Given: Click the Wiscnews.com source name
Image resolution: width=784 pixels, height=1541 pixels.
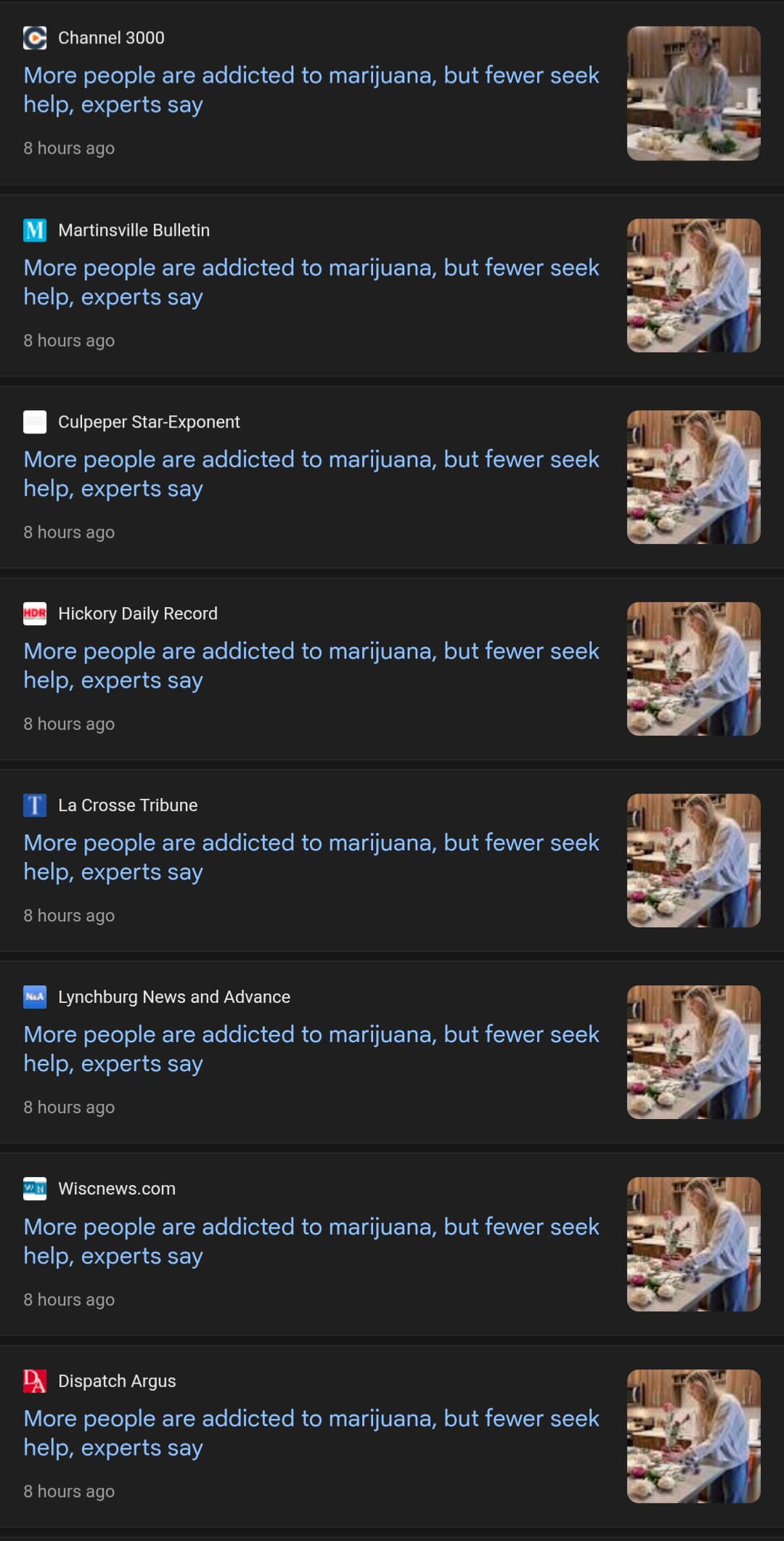Looking at the screenshot, I should [117, 1189].
